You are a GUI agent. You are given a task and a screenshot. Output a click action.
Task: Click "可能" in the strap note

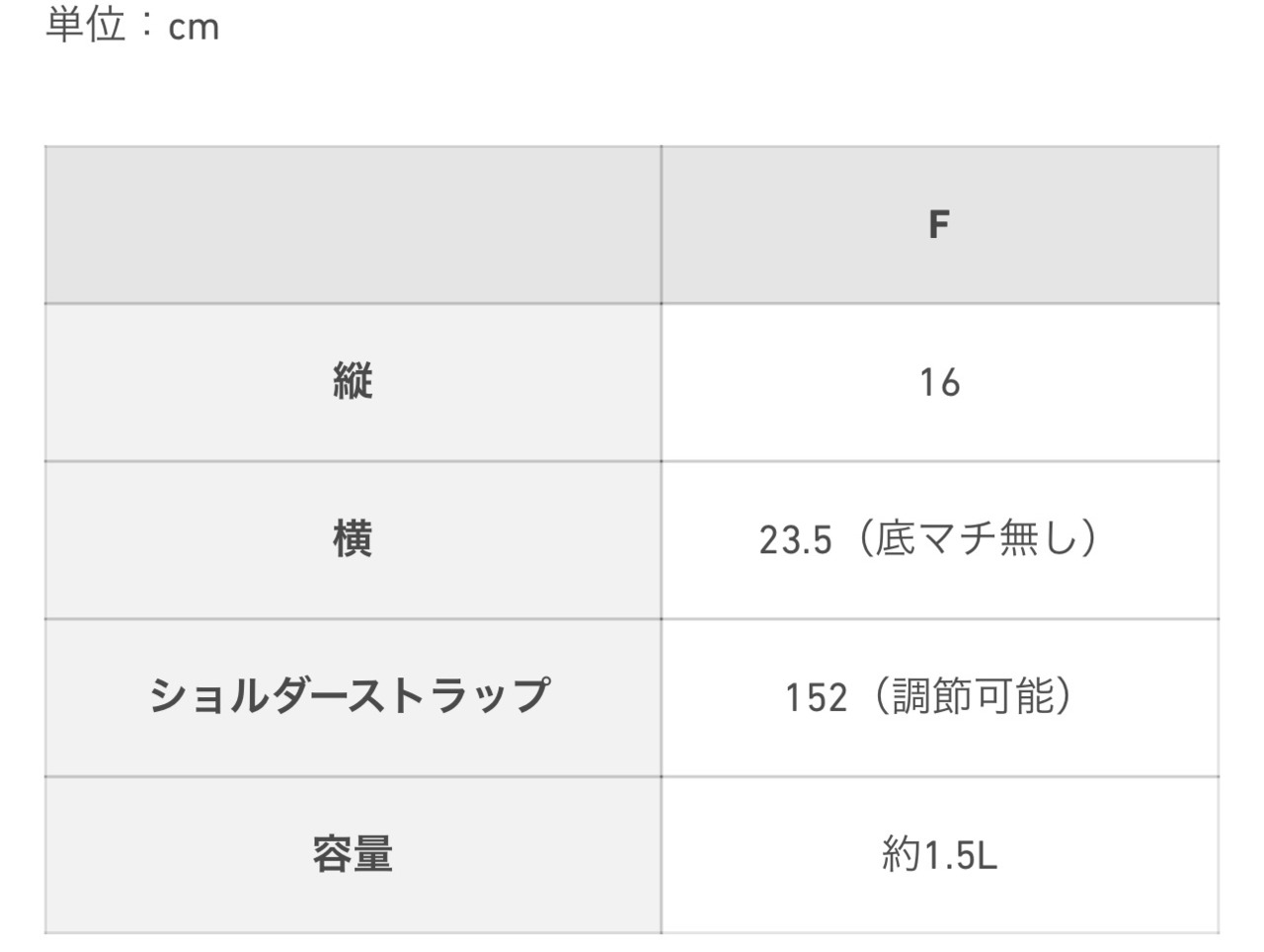click(x=1012, y=696)
